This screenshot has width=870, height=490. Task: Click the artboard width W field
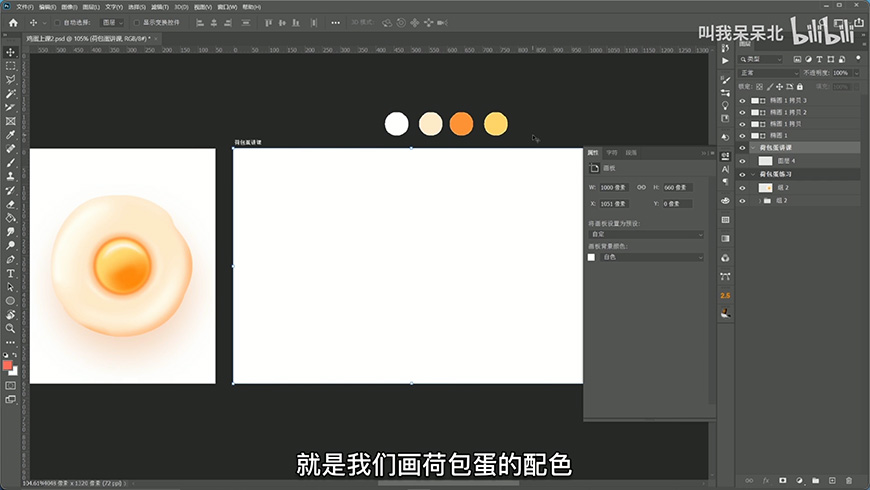(614, 188)
